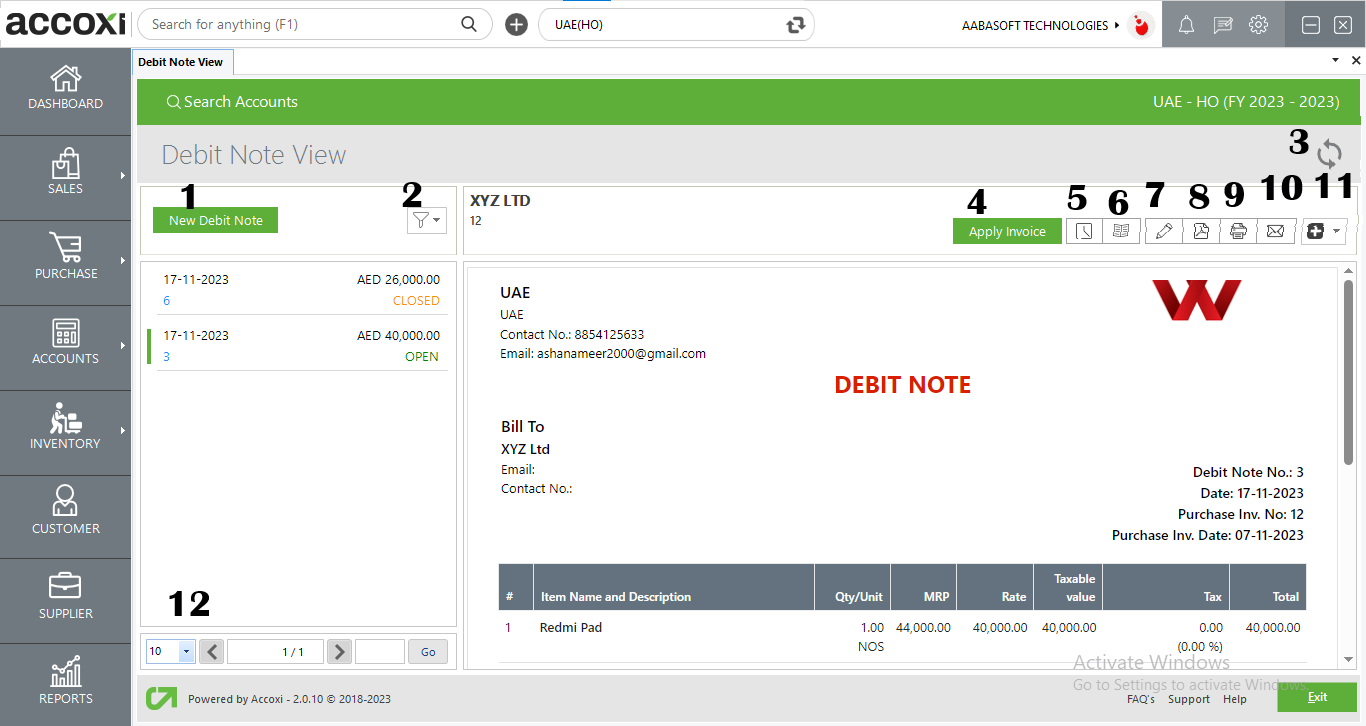Open the notifications bell icon
Viewport: 1366px width, 726px height.
(x=1186, y=24)
